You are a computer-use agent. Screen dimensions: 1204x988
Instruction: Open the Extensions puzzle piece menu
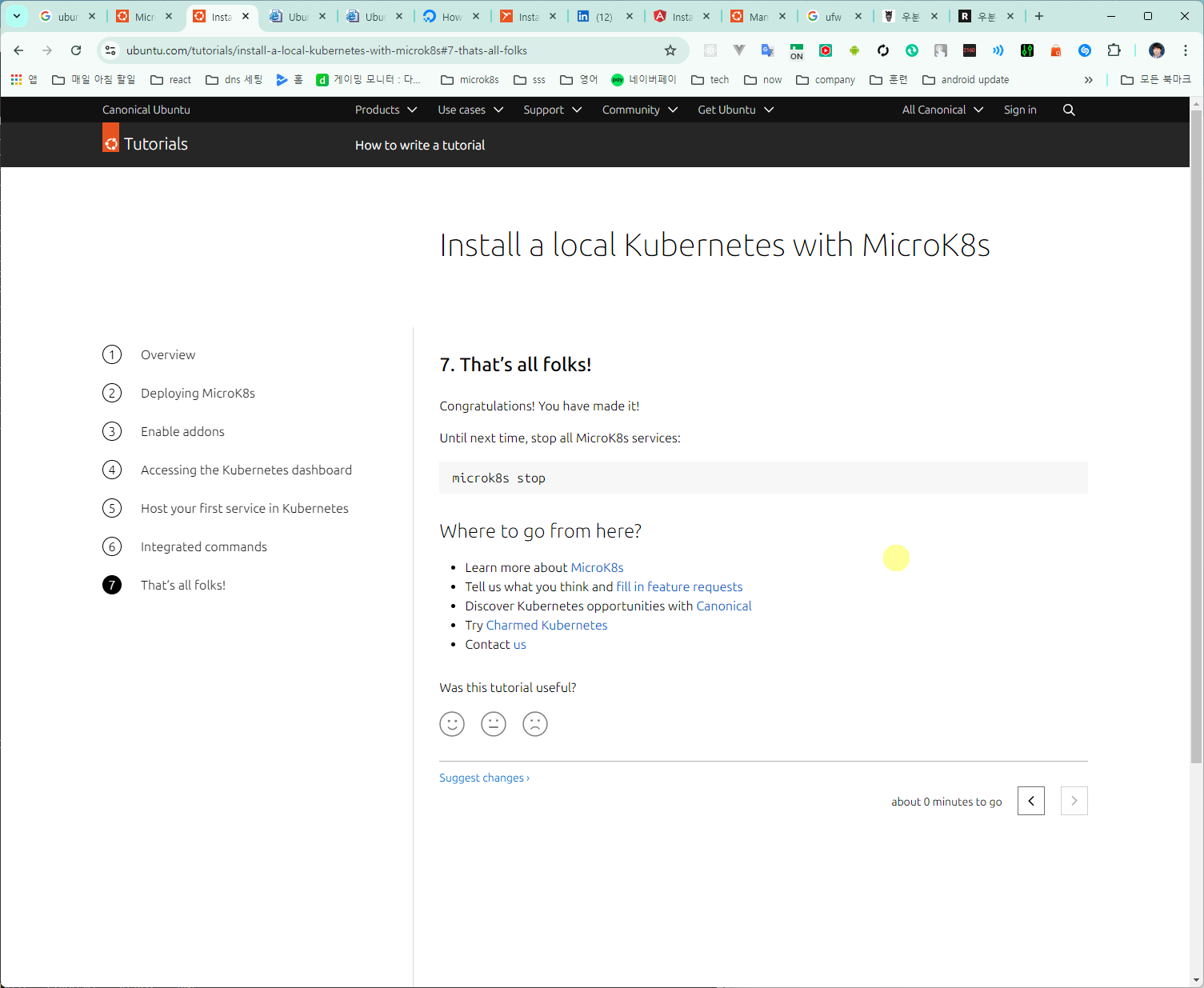(x=1114, y=50)
